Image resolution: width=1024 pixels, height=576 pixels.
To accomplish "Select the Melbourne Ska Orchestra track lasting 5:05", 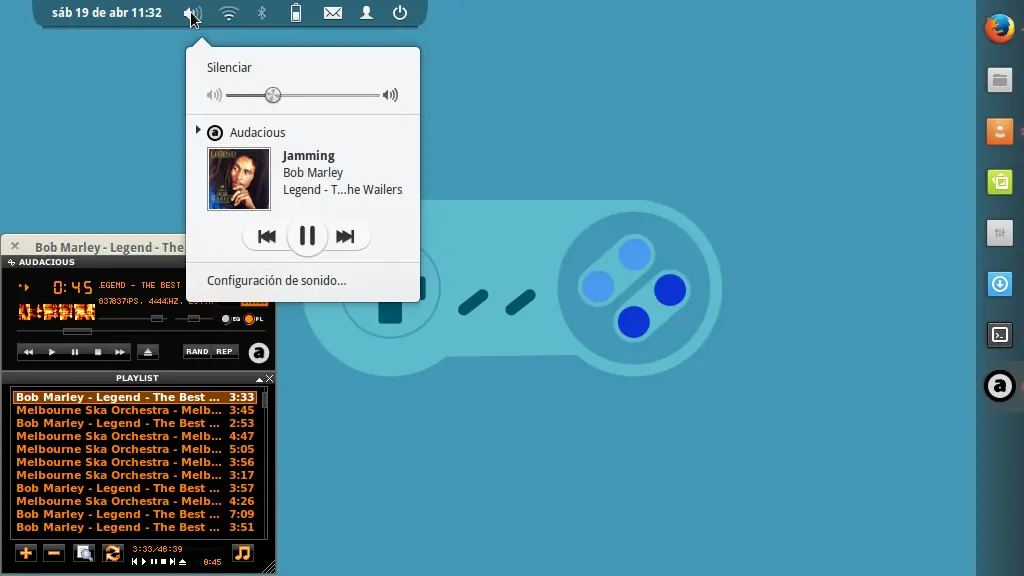I will 135,449.
